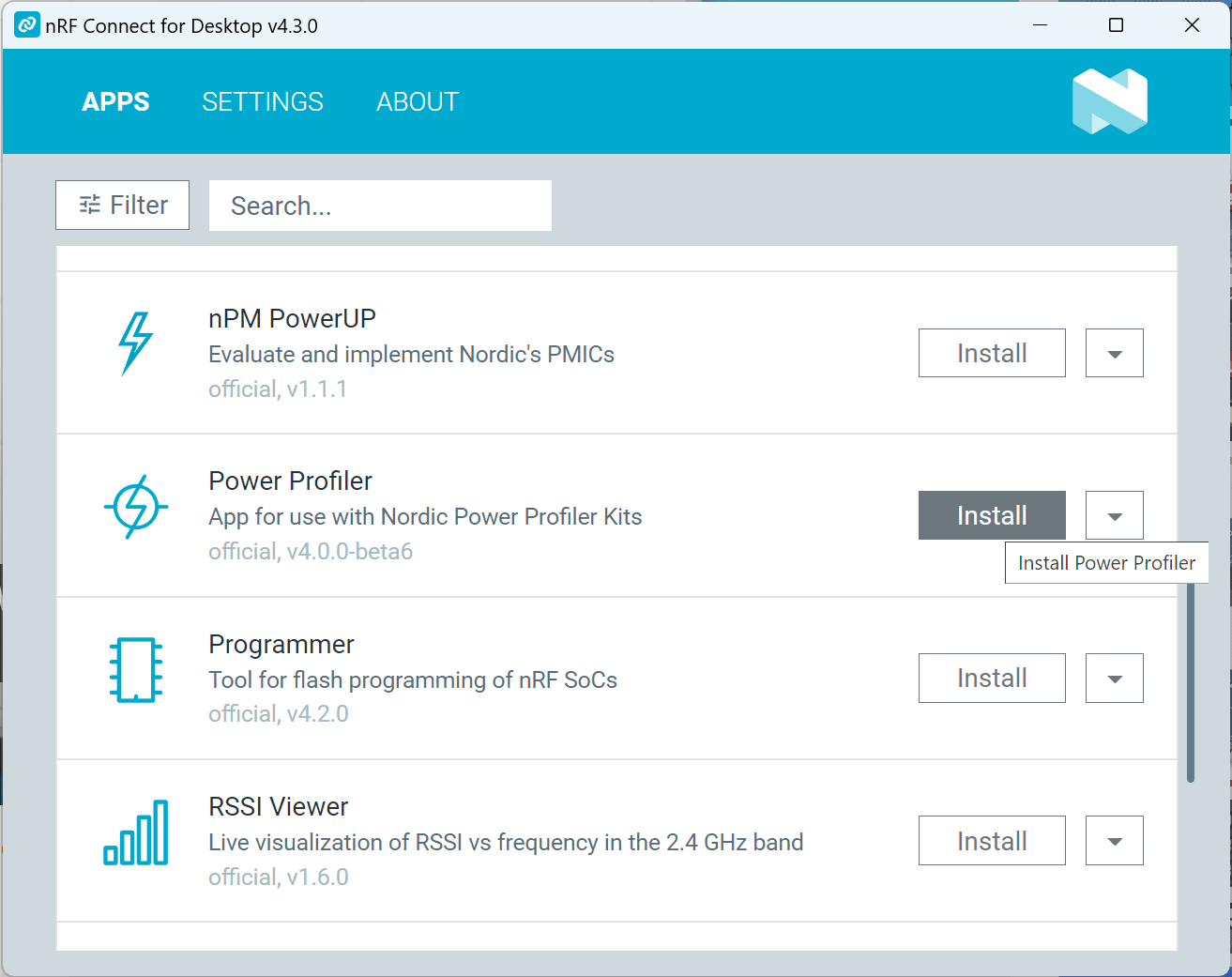Screen dimensions: 1232x977
Task: Select the Programmer title text
Action: coord(281,645)
